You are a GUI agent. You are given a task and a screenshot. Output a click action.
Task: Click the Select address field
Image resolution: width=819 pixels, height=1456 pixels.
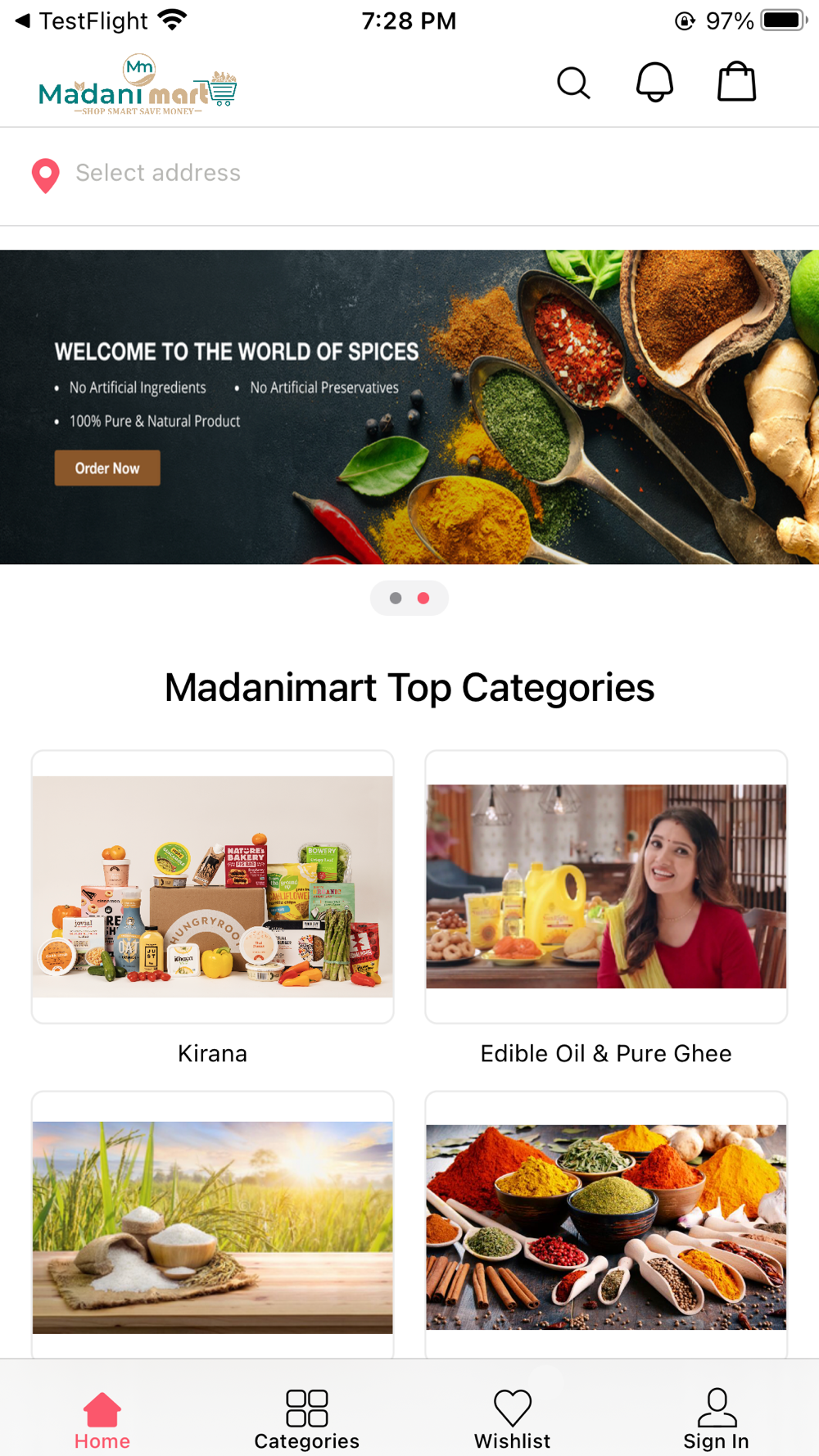point(409,174)
